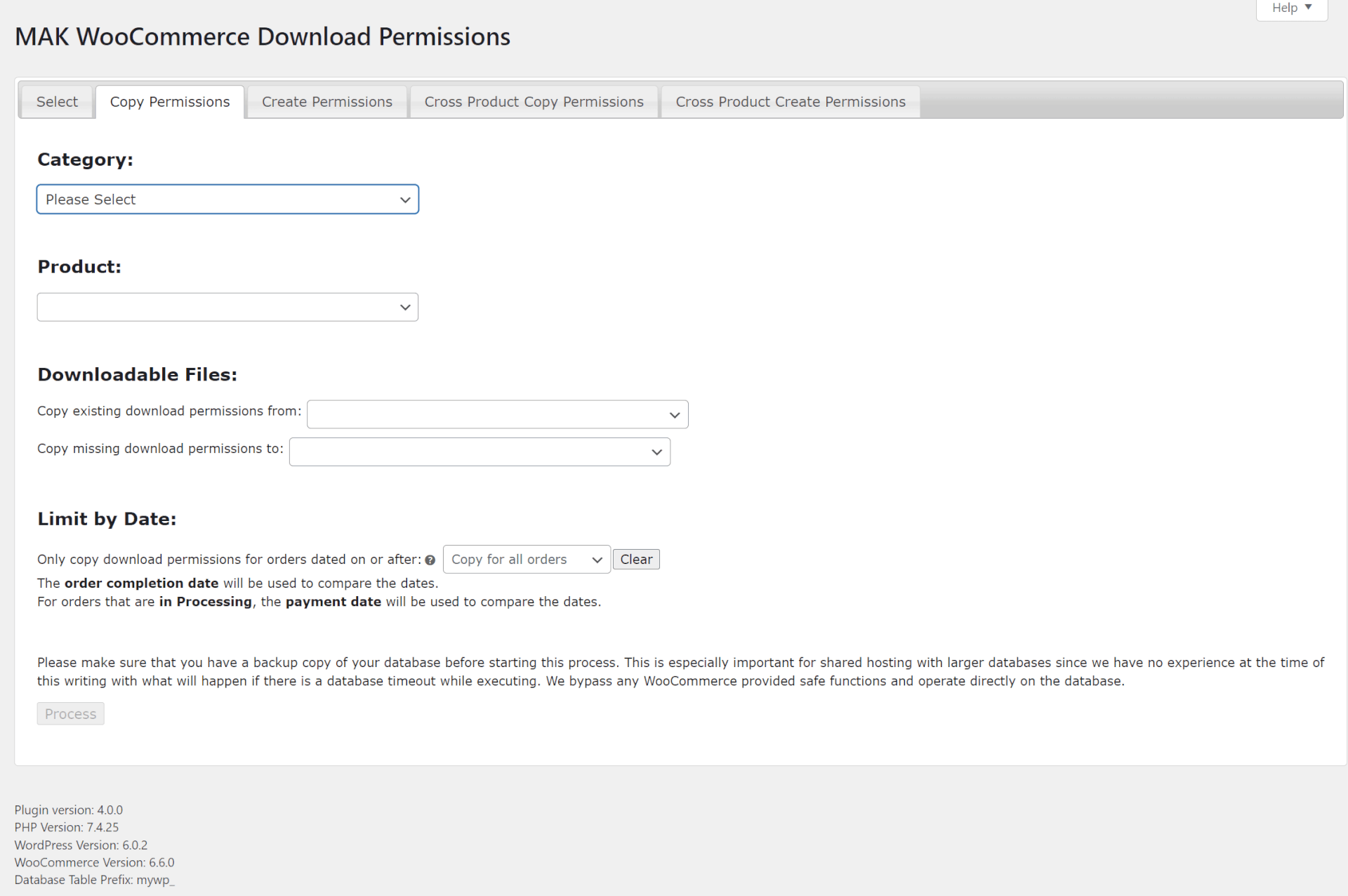Image resolution: width=1348 pixels, height=896 pixels.
Task: Click the Help triangle arrow icon
Action: [1308, 7]
